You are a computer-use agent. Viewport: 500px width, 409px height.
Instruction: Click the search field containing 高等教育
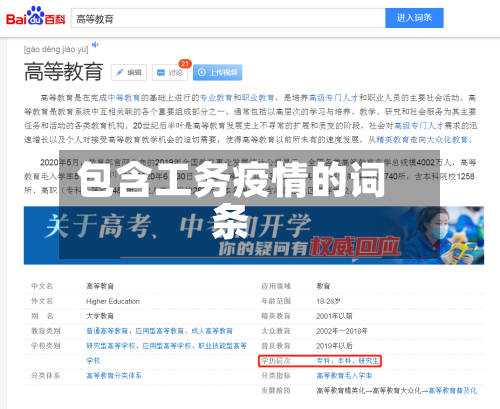click(x=228, y=18)
